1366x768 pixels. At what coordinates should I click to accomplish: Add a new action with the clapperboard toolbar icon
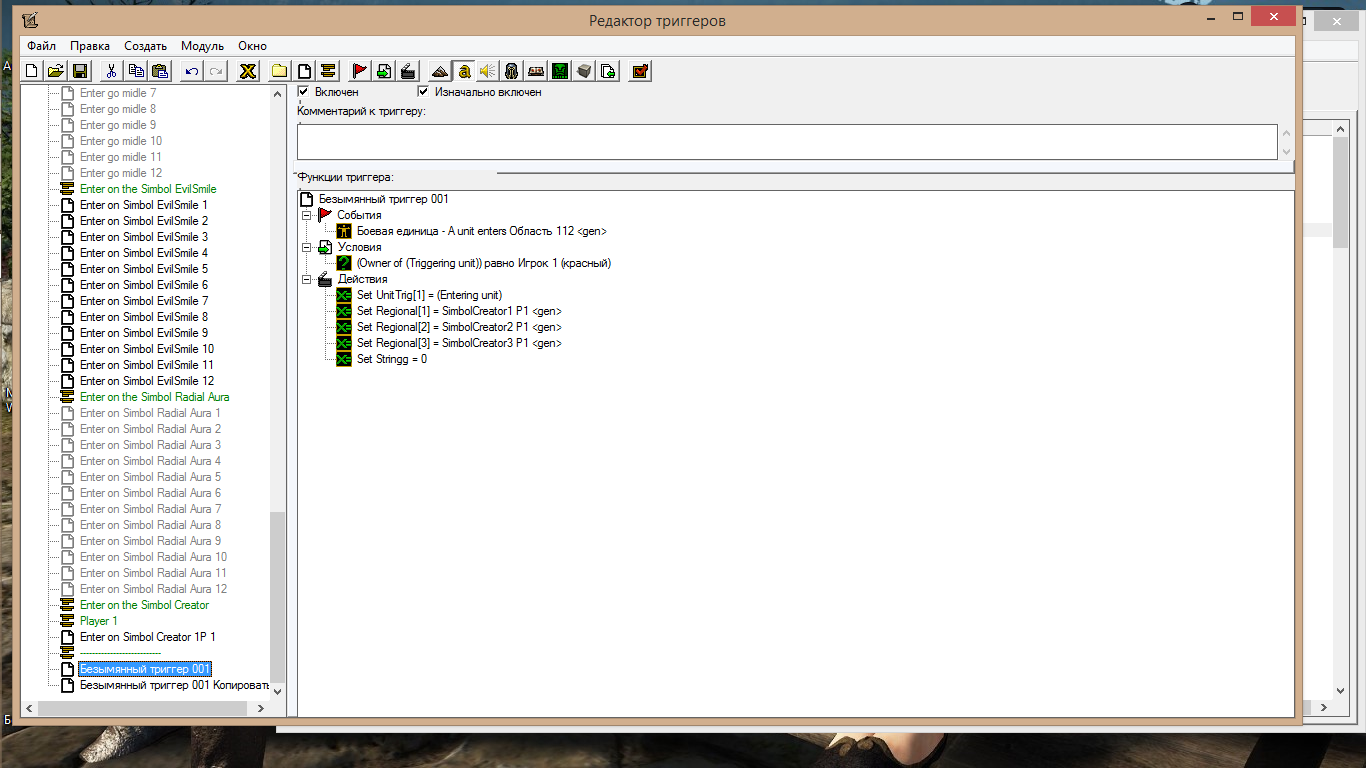point(408,70)
